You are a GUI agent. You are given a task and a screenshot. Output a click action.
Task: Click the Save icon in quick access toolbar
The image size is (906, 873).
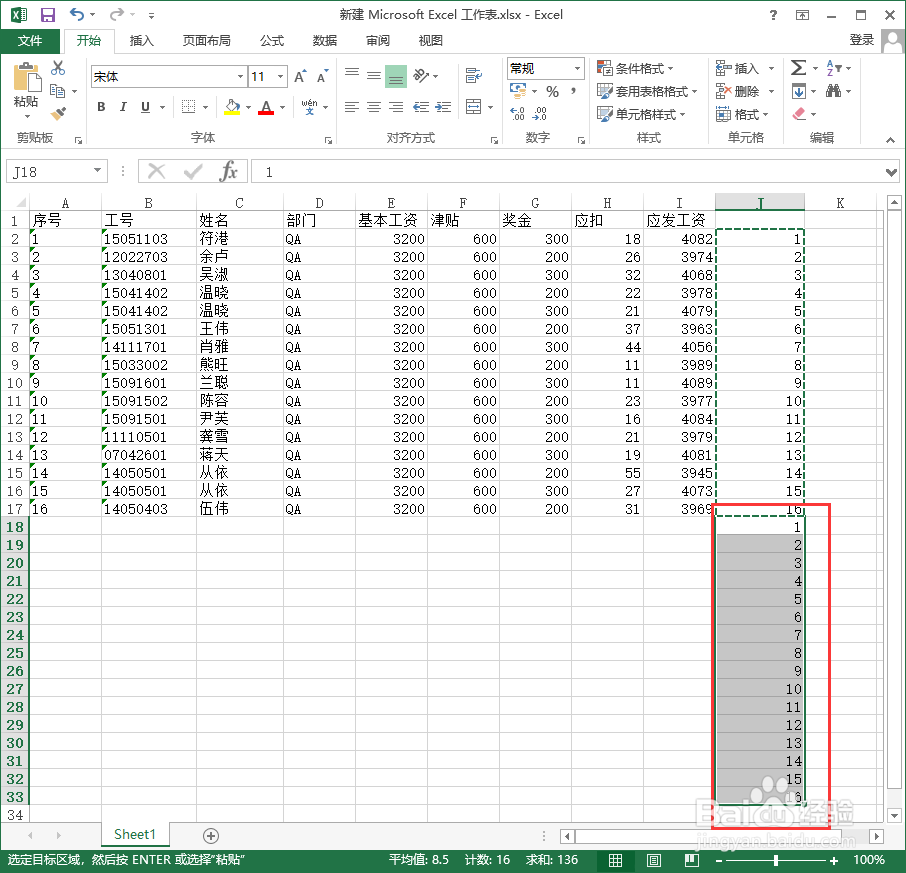click(x=47, y=15)
